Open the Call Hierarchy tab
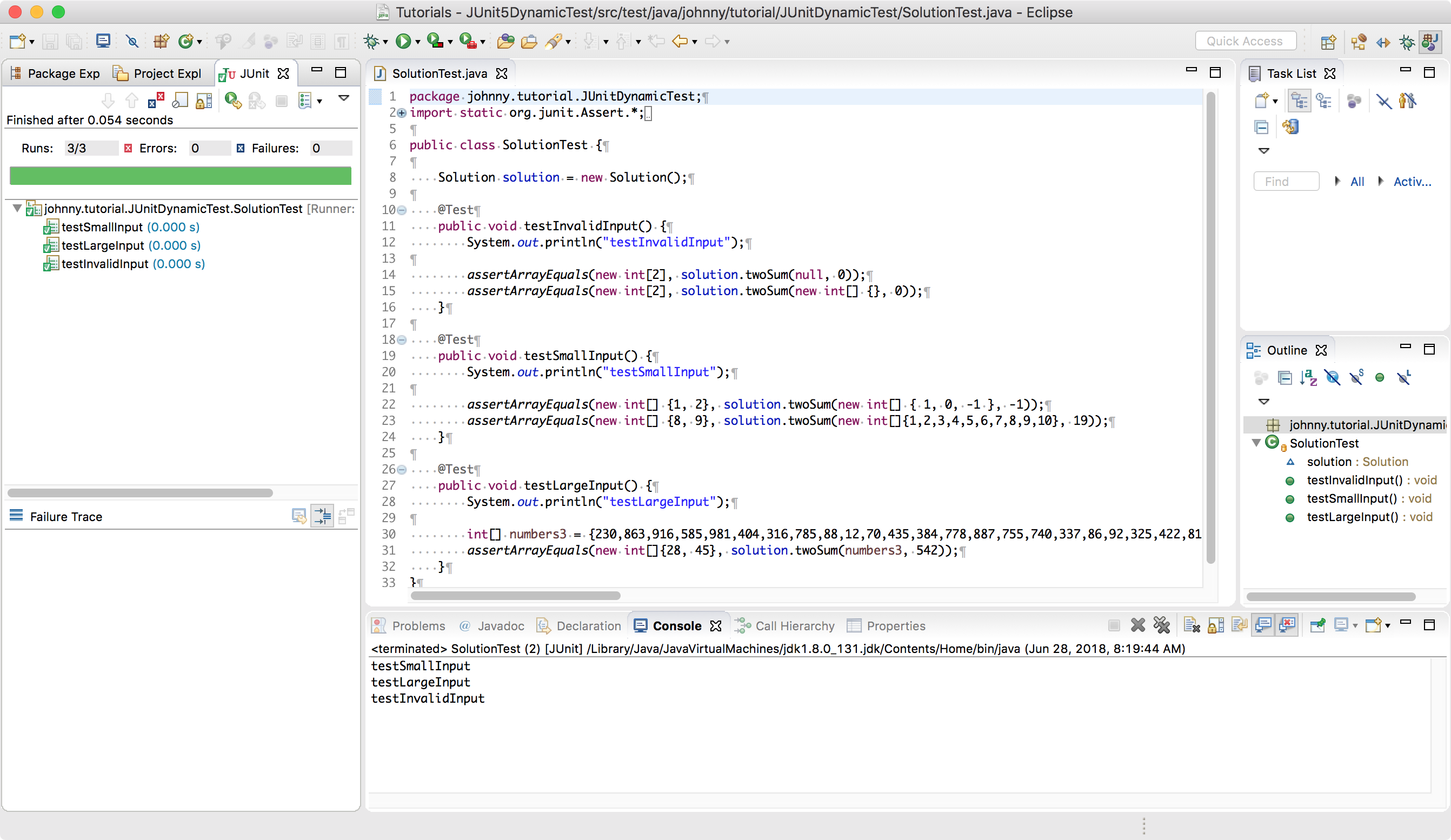The image size is (1451, 840). tap(784, 626)
